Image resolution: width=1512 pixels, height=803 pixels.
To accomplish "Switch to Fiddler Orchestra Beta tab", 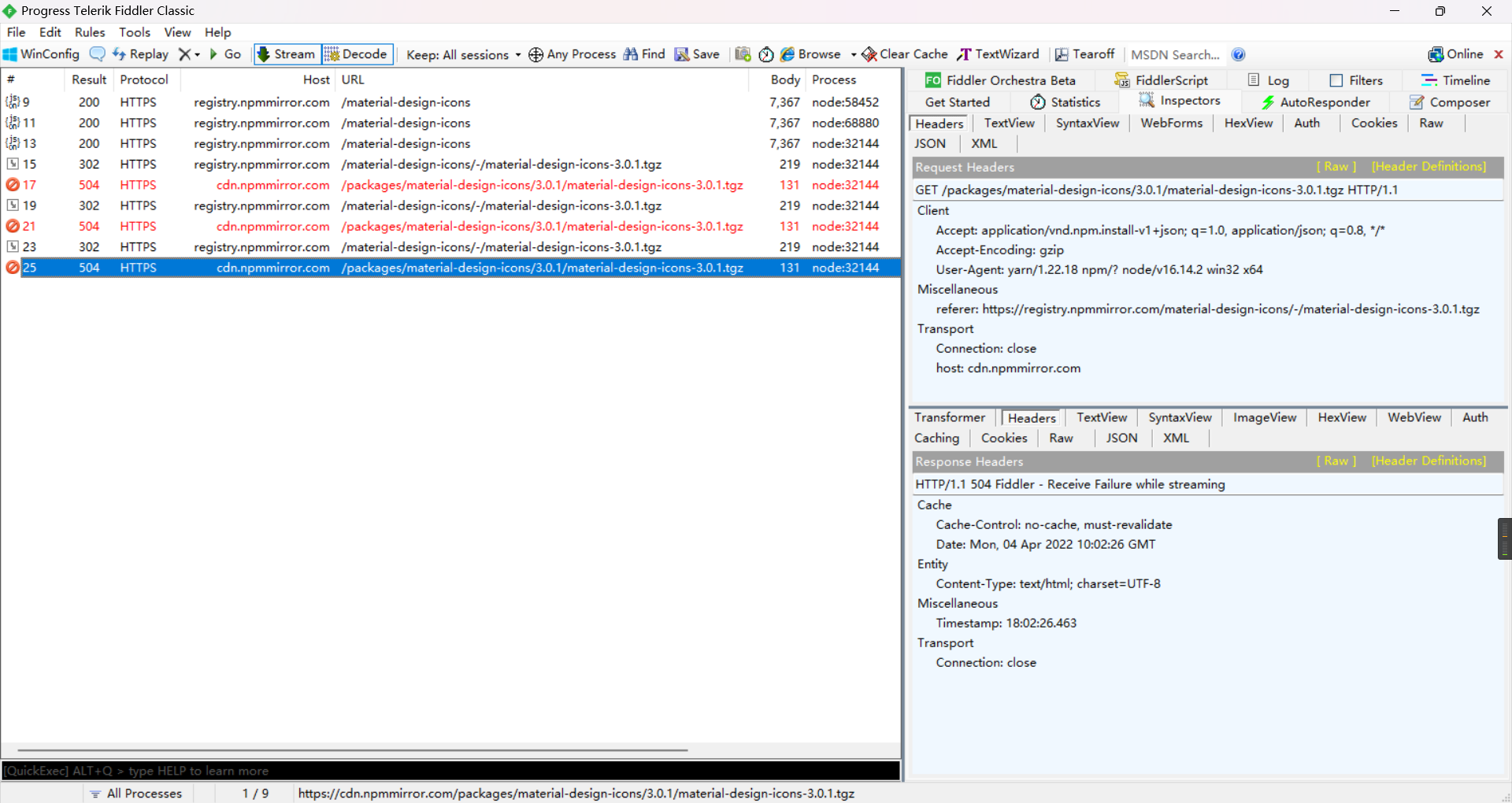I will click(x=1000, y=80).
